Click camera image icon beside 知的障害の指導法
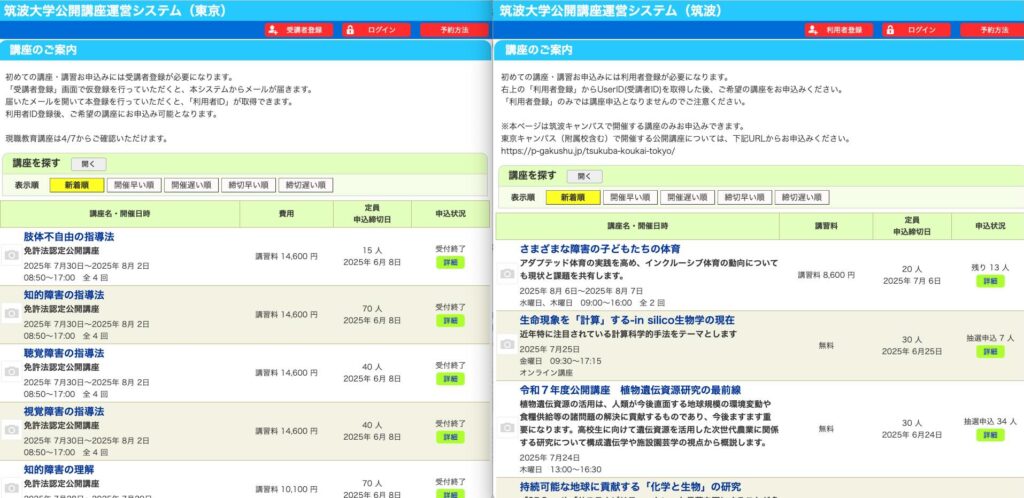Screen dimensions: 1024x498 click(x=11, y=313)
